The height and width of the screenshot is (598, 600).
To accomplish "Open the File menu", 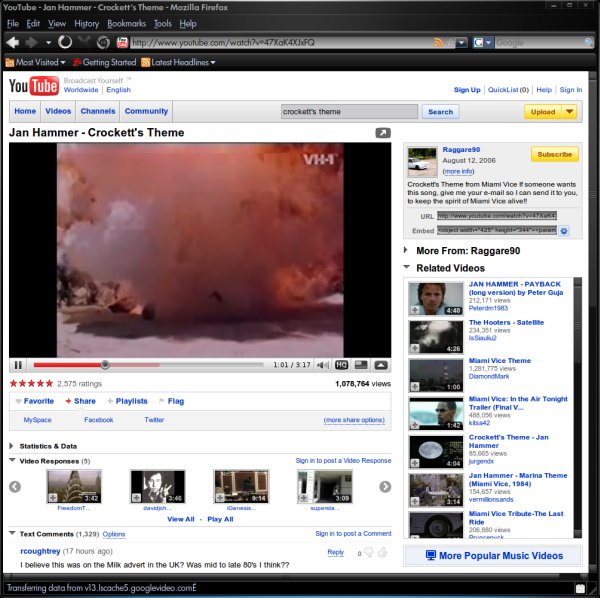I will 13,24.
